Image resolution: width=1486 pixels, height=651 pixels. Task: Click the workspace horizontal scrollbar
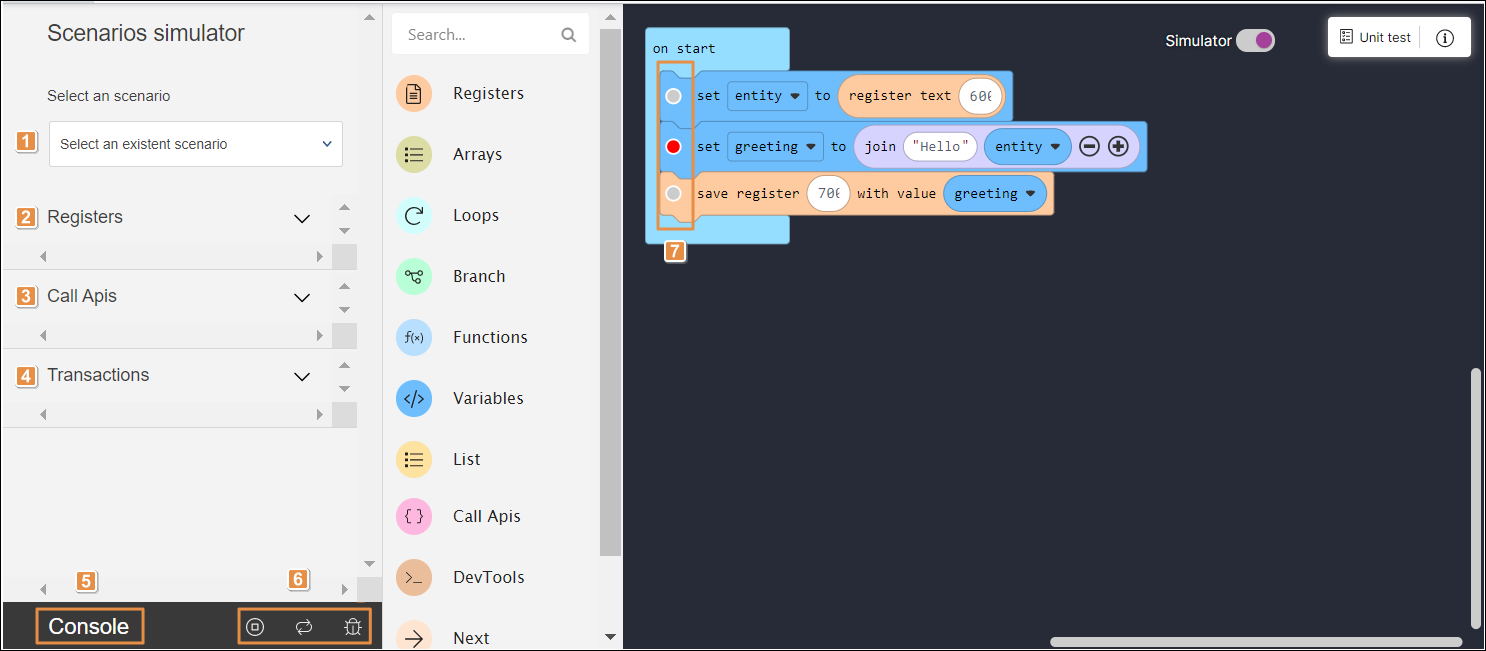(x=1255, y=642)
